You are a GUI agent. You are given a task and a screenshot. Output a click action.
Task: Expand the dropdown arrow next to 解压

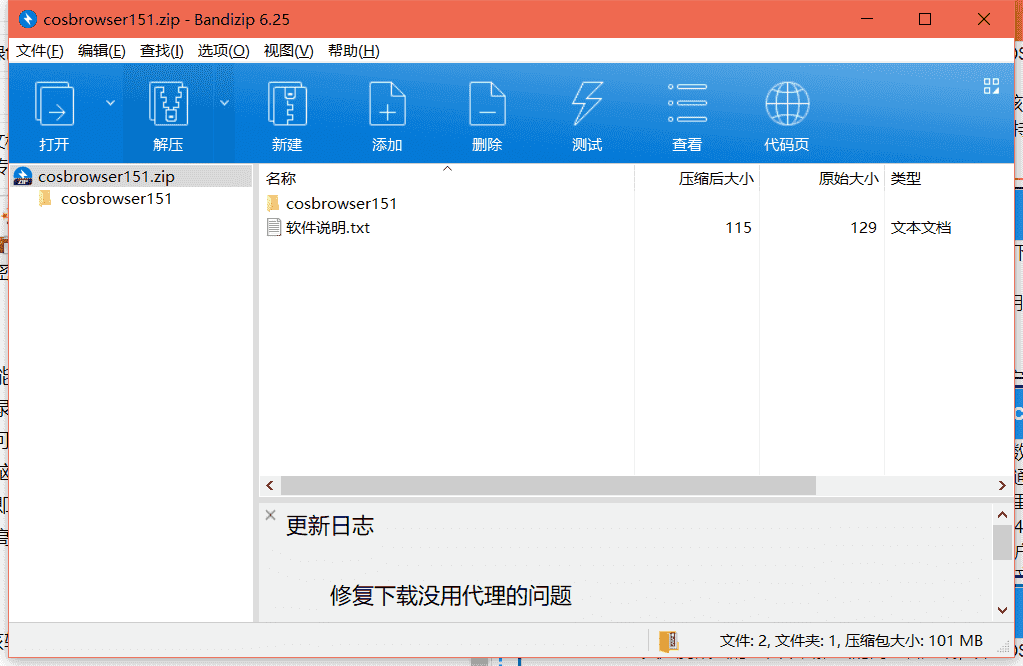click(x=224, y=103)
